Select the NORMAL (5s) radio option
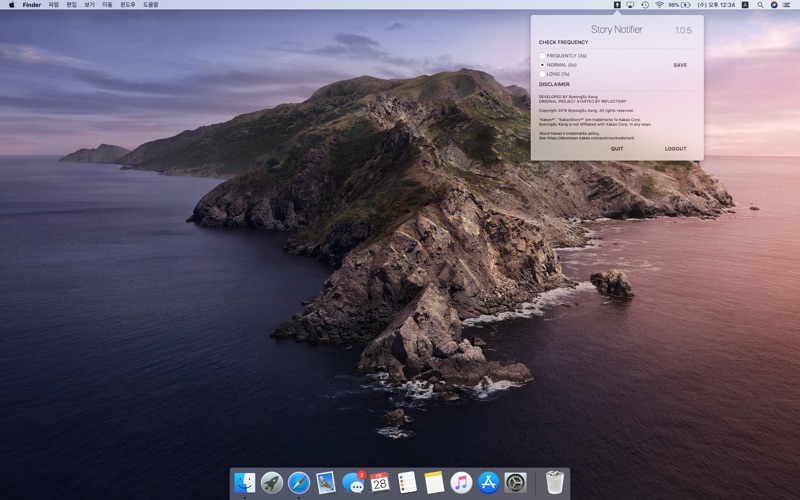The height and width of the screenshot is (500, 800). [542, 65]
